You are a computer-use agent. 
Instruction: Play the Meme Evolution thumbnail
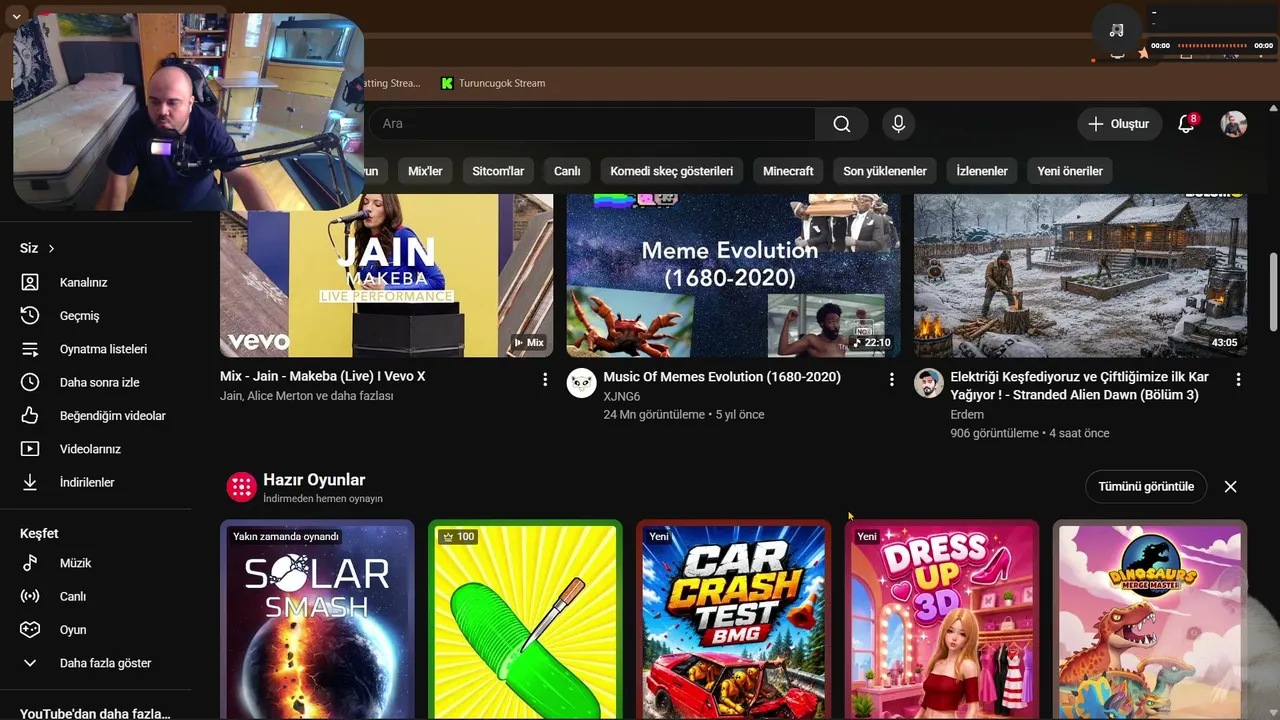(733, 275)
